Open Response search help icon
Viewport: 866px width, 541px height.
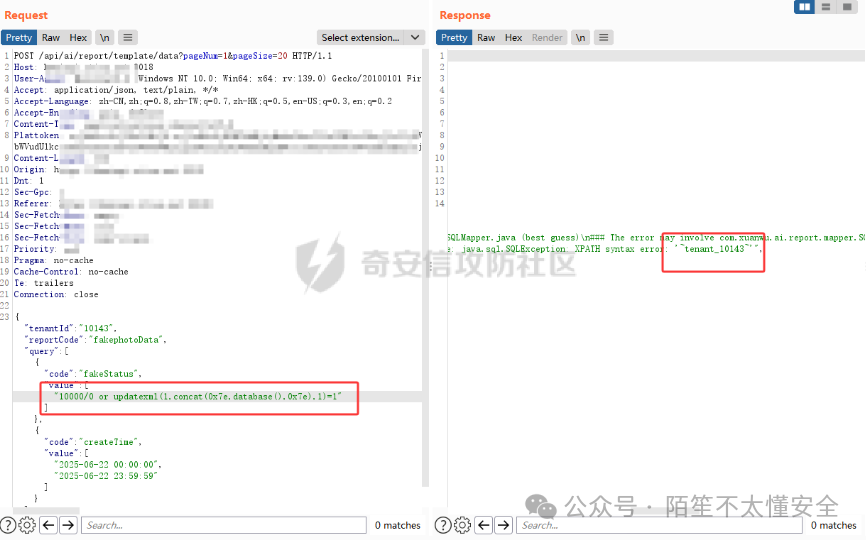click(x=443, y=525)
